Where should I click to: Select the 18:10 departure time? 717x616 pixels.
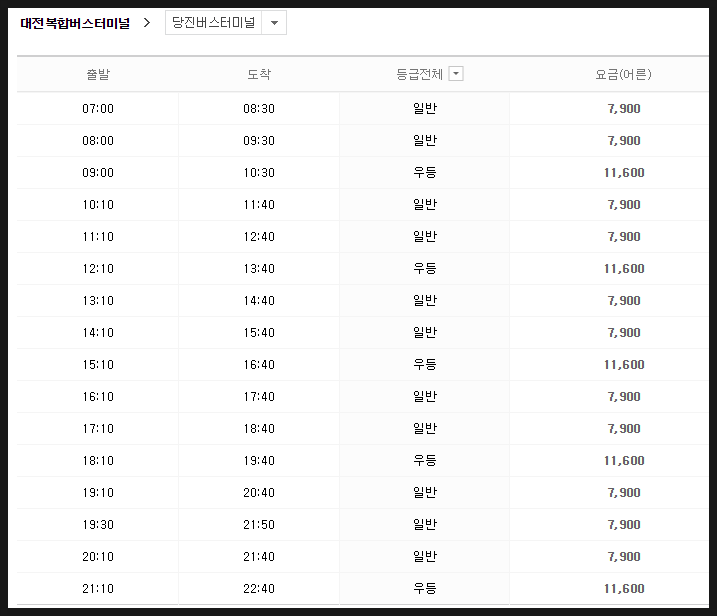[x=98, y=461]
